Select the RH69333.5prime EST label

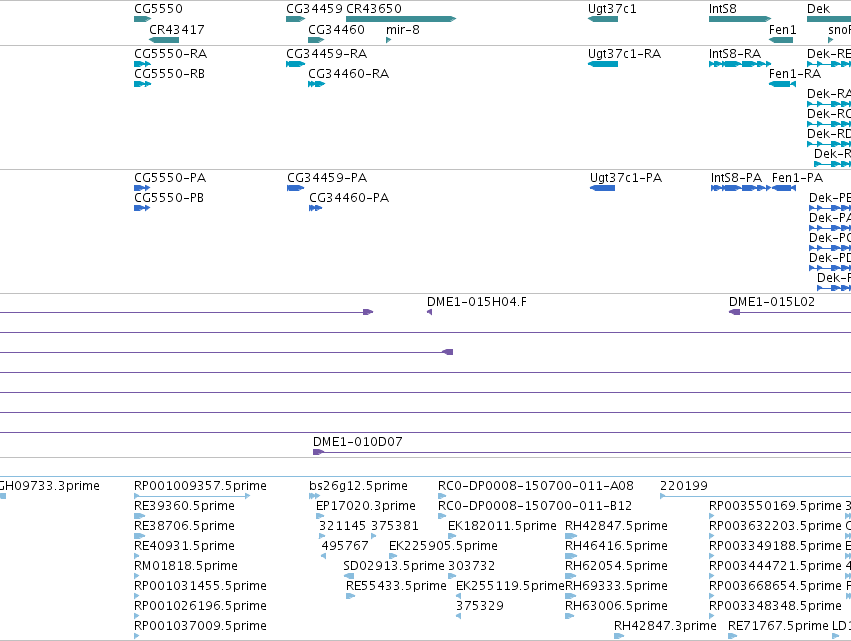(616, 586)
